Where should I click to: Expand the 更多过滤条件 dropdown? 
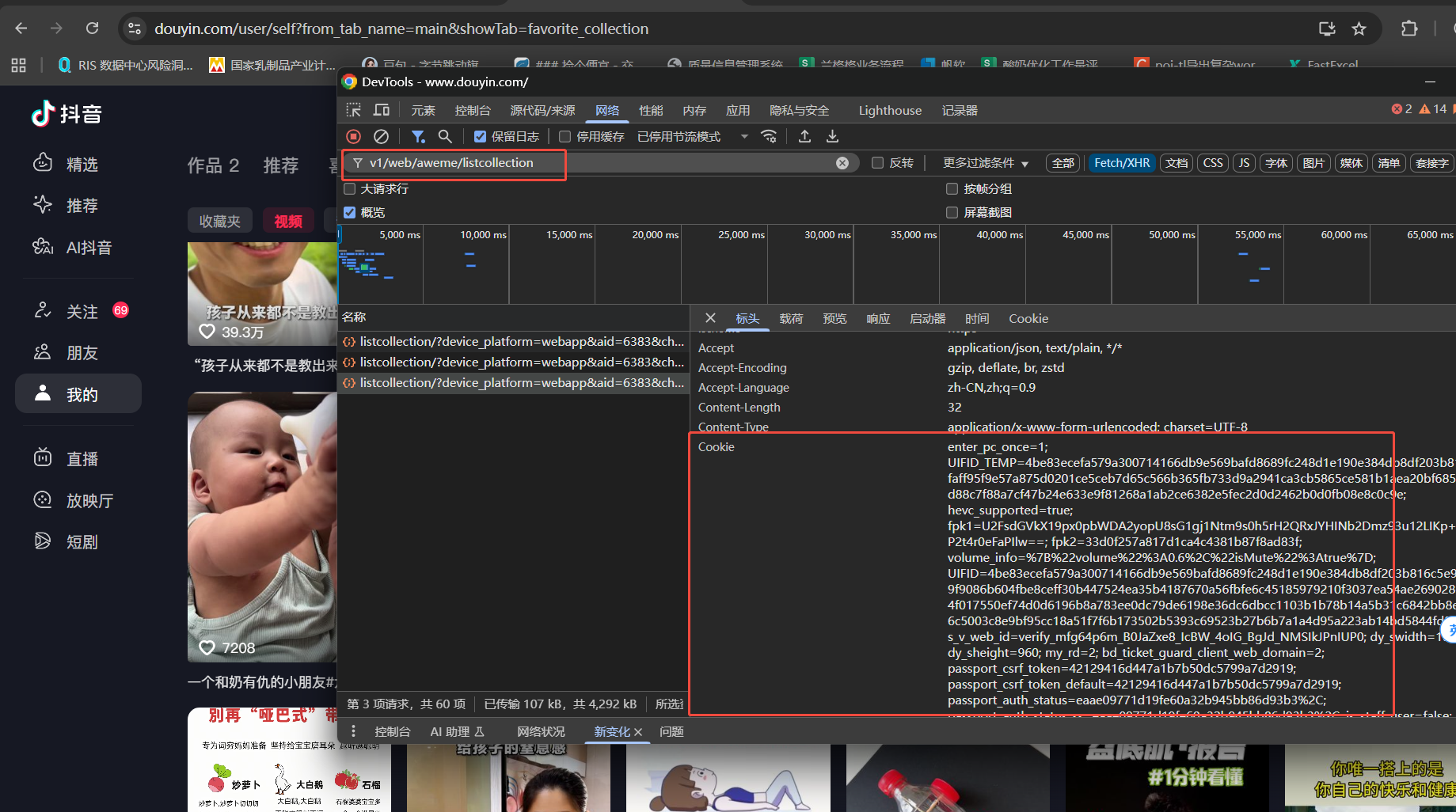click(985, 163)
